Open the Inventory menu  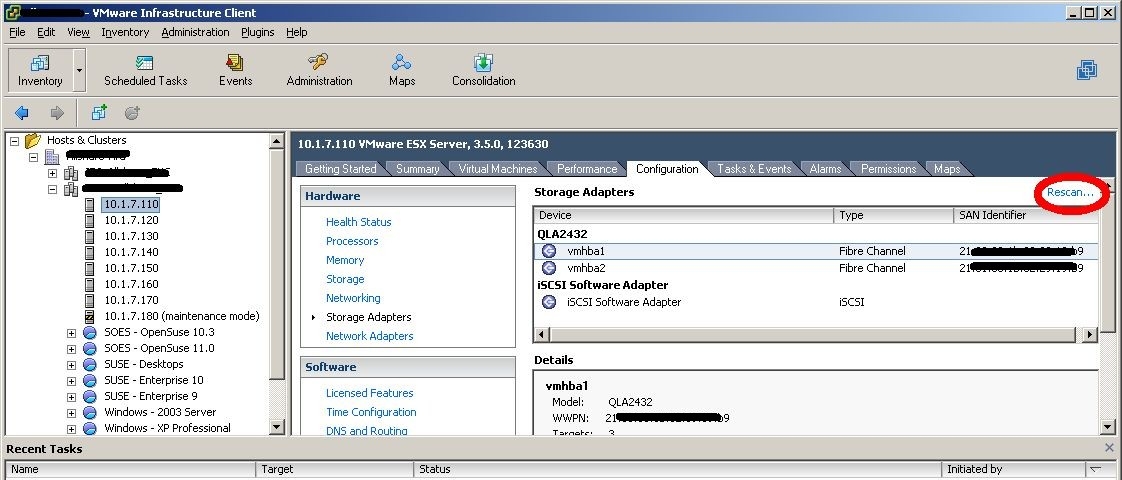click(125, 32)
